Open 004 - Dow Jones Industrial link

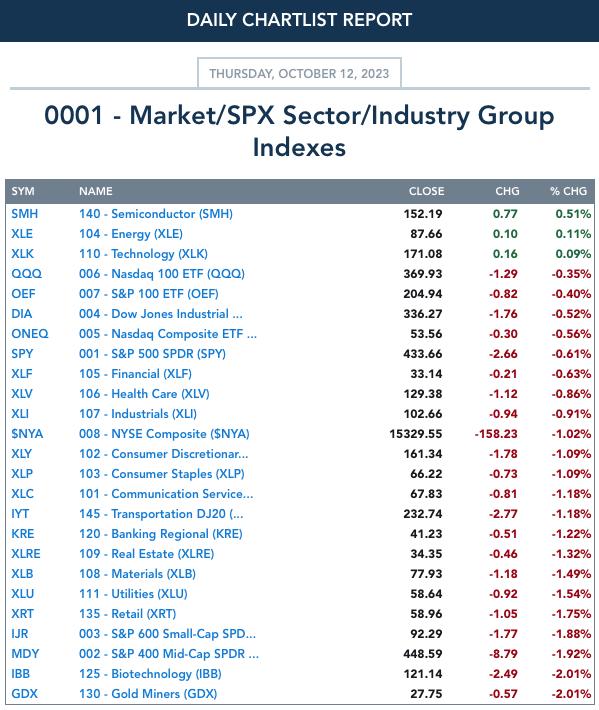click(x=161, y=314)
